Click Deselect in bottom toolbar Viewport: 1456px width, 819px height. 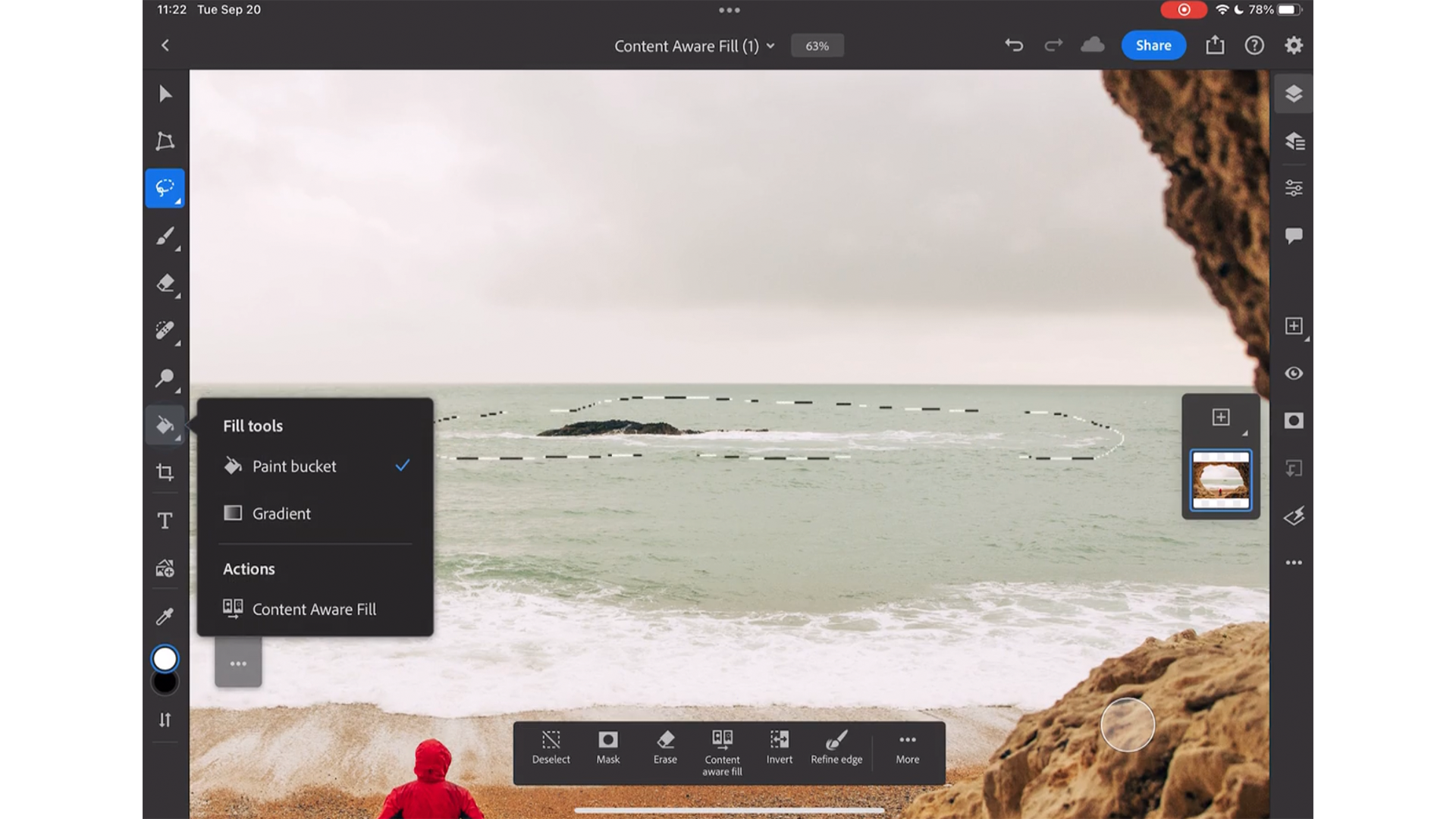coord(551,746)
